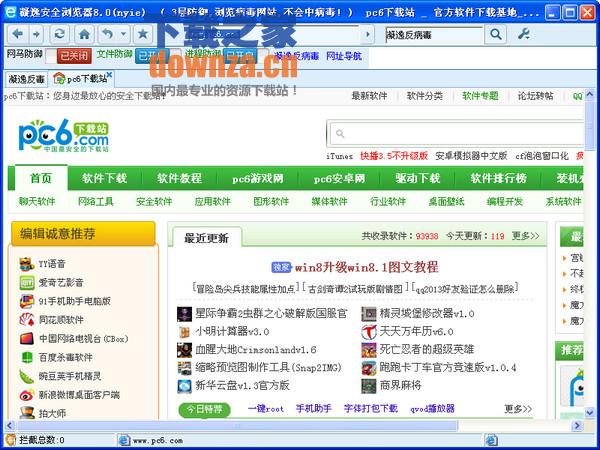Toggle the 文件防御 protection switch
This screenshot has height=450, width=600.
pos(158,56)
